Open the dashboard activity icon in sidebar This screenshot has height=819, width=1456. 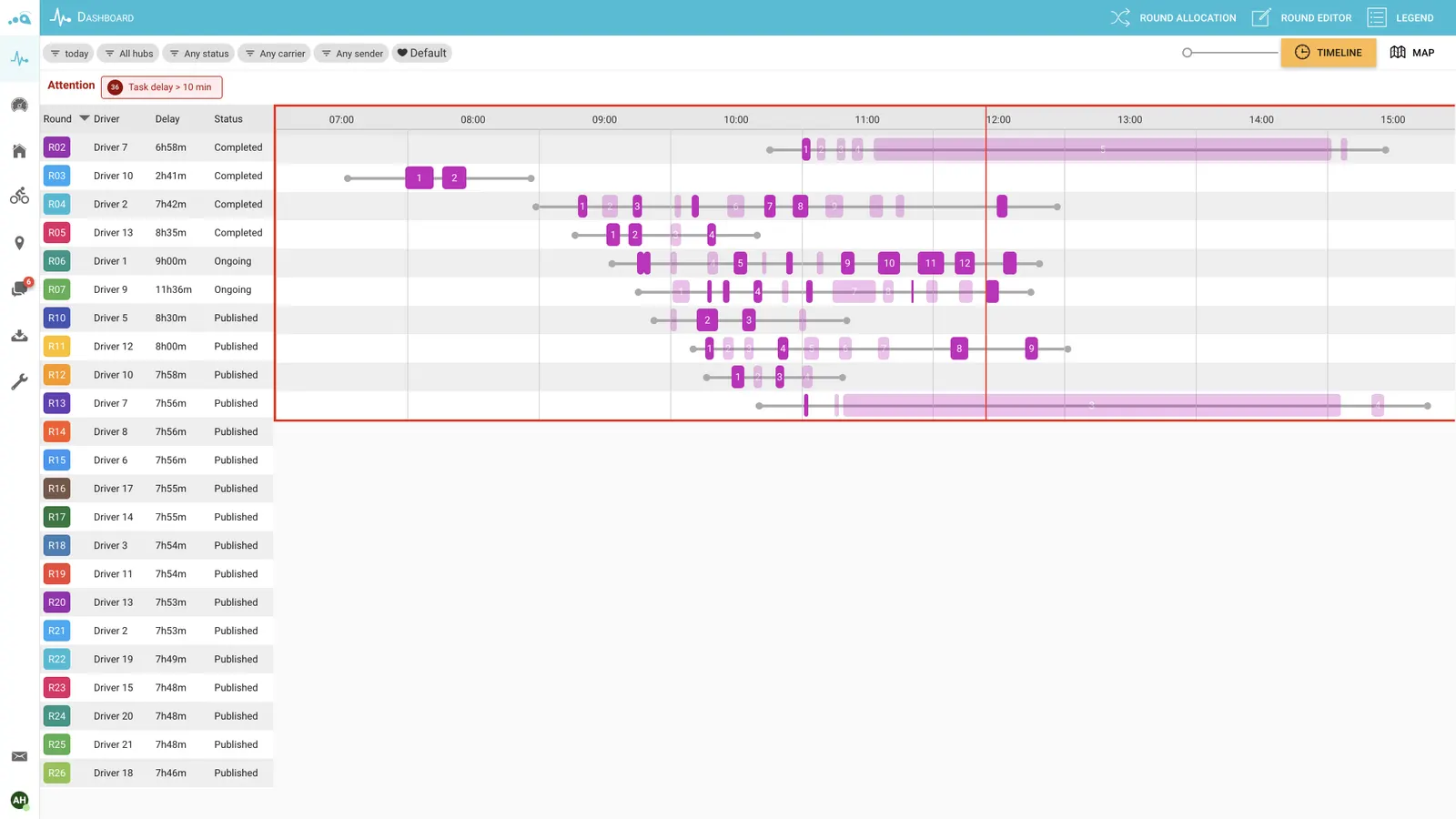click(19, 59)
